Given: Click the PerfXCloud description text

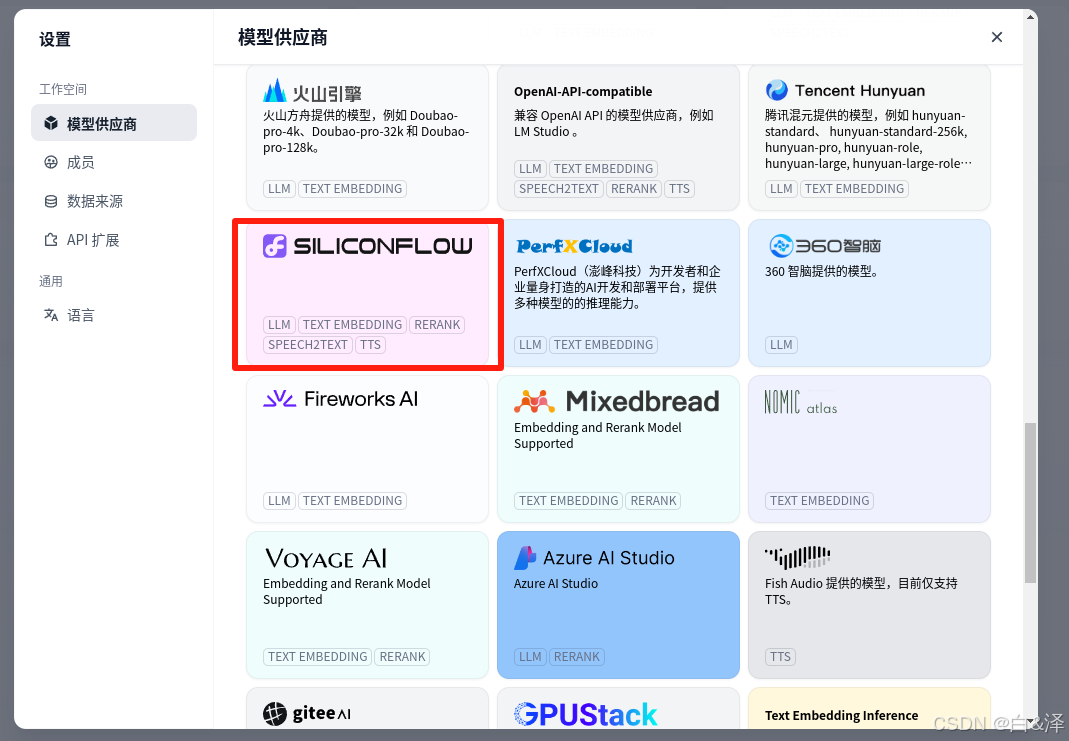Looking at the screenshot, I should [617, 287].
